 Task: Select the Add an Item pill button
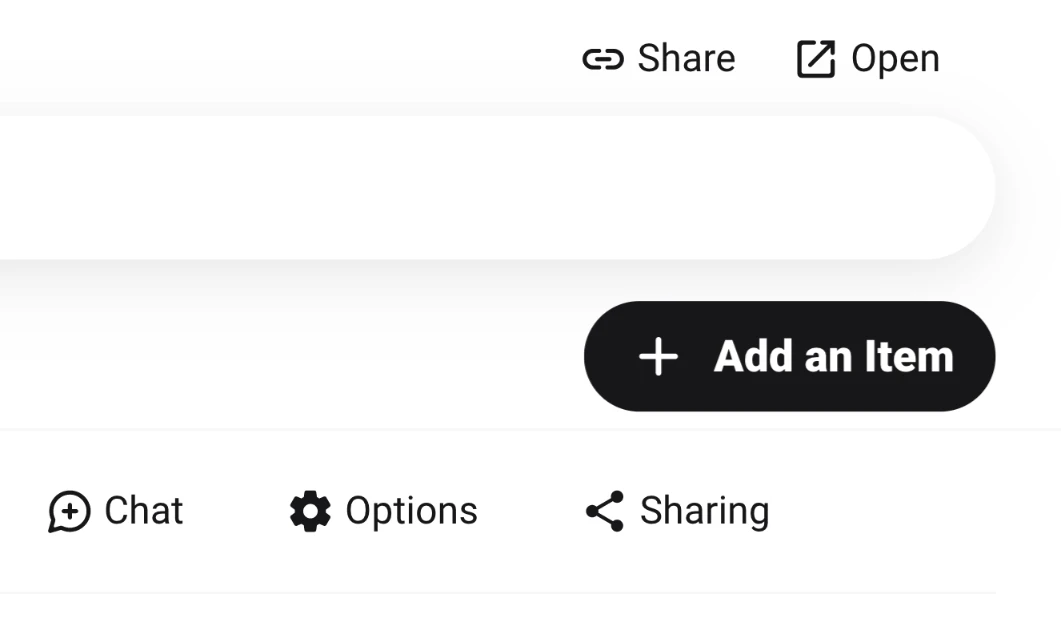(789, 356)
